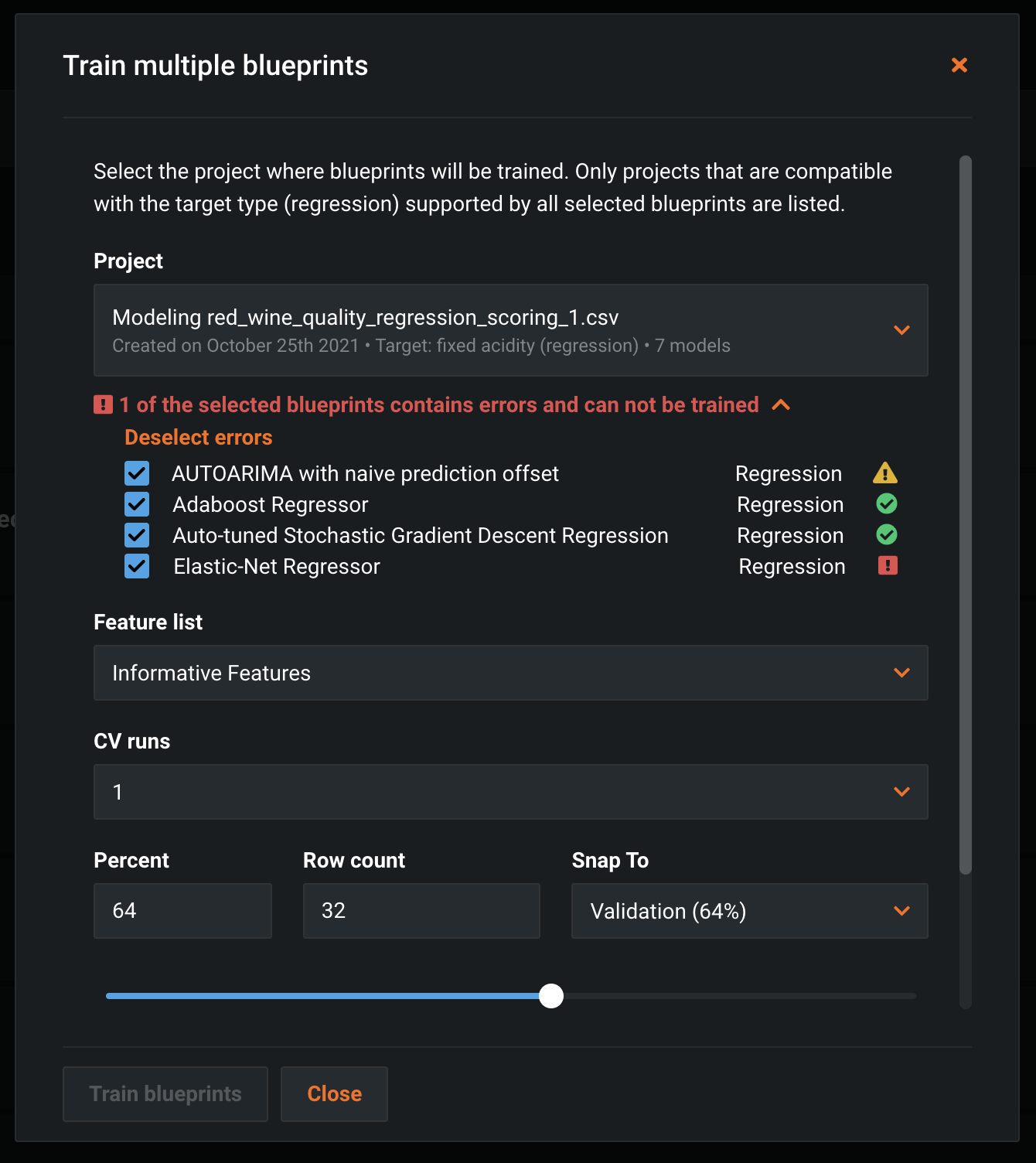Close the dialog with the orange X icon

(959, 65)
